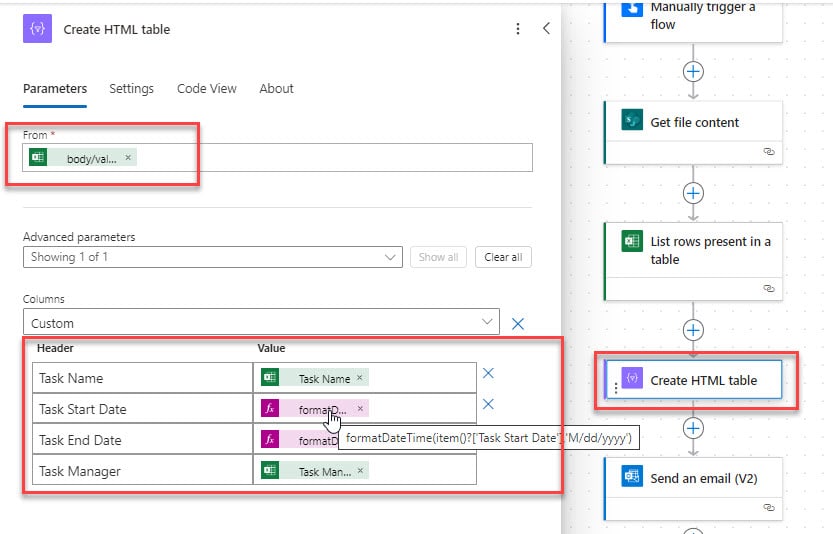
Task: Click the Outlook icon on Send an email
Action: (632, 477)
